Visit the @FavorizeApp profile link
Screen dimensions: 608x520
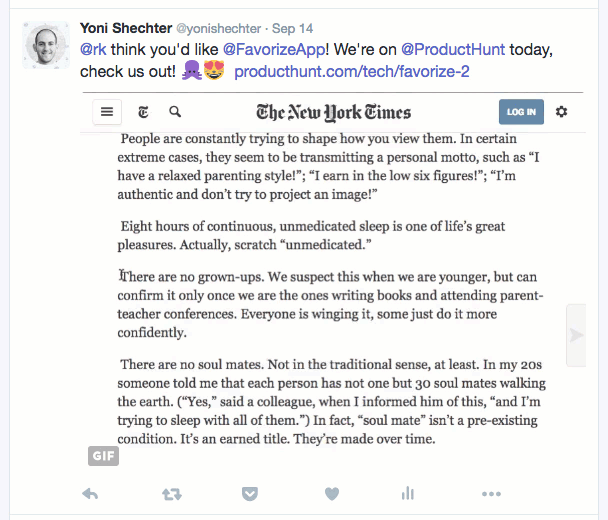(274, 50)
